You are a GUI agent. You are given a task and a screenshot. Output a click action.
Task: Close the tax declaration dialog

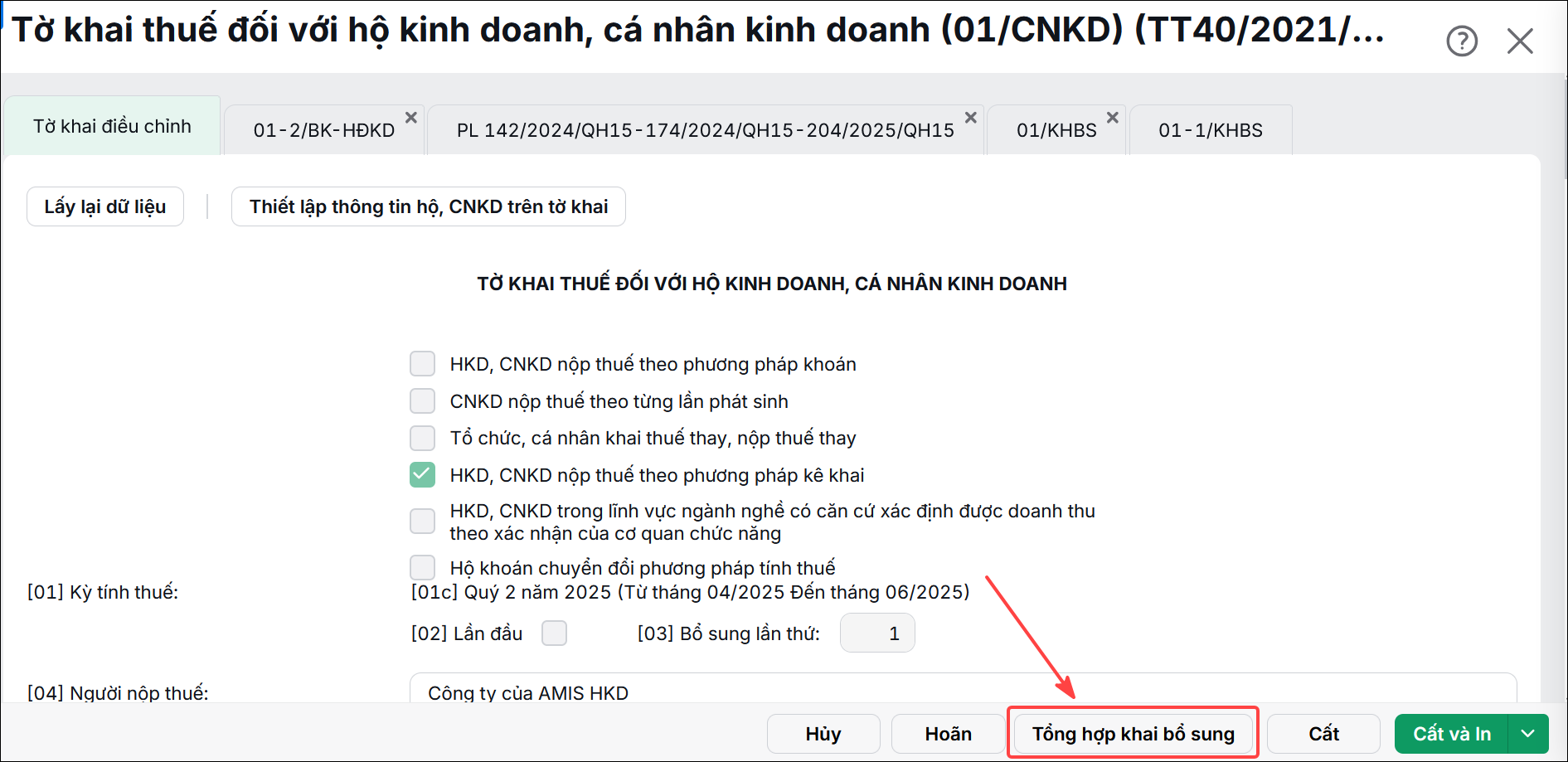coord(1520,41)
